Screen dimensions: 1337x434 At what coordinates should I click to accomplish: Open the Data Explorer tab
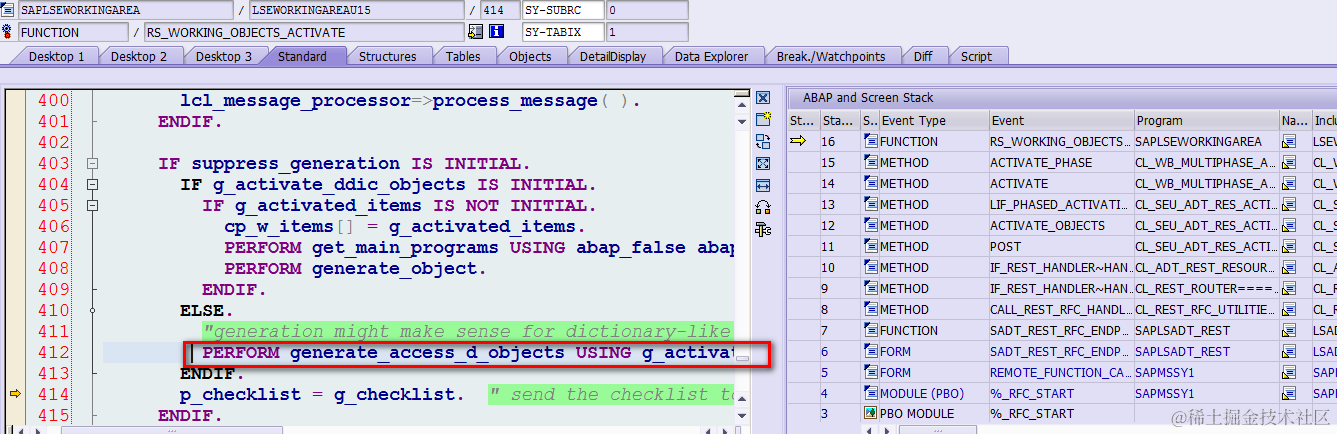[x=712, y=56]
